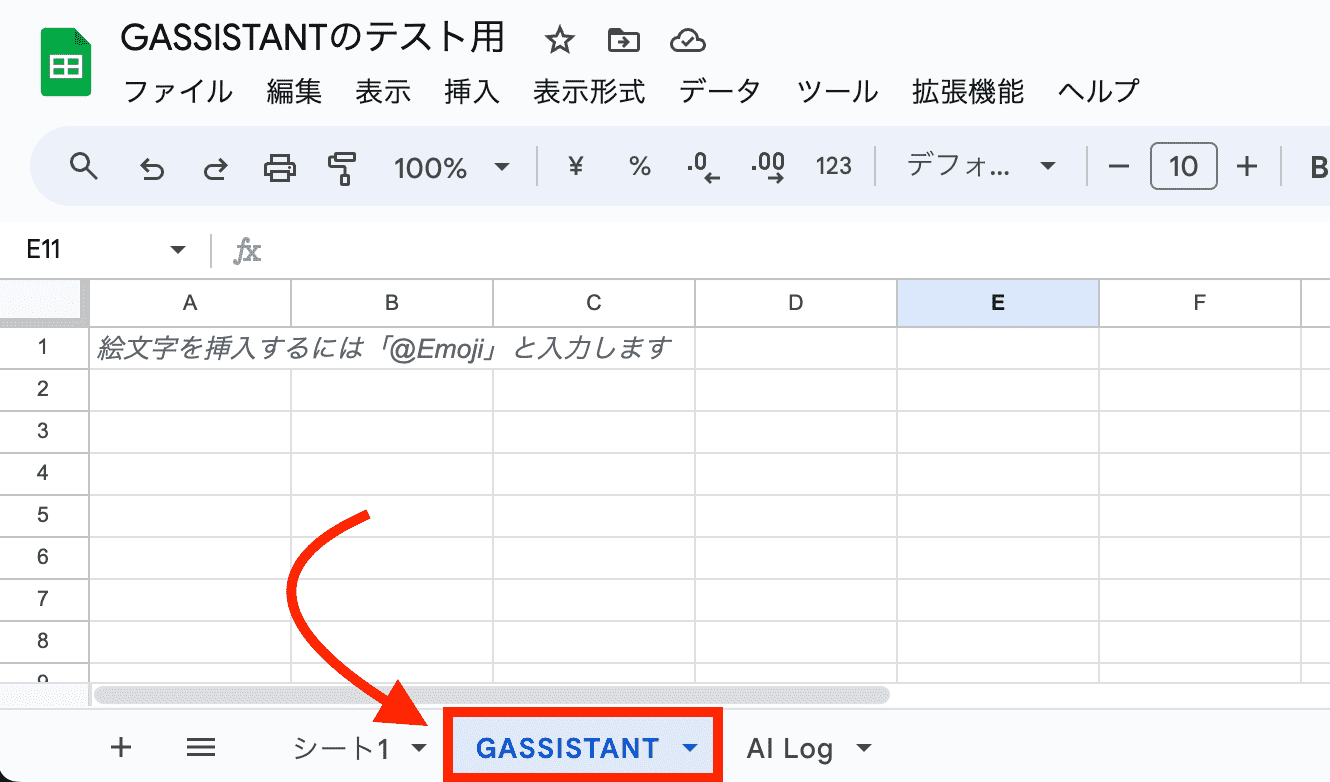
Task: Open the ツール menu
Action: click(838, 92)
